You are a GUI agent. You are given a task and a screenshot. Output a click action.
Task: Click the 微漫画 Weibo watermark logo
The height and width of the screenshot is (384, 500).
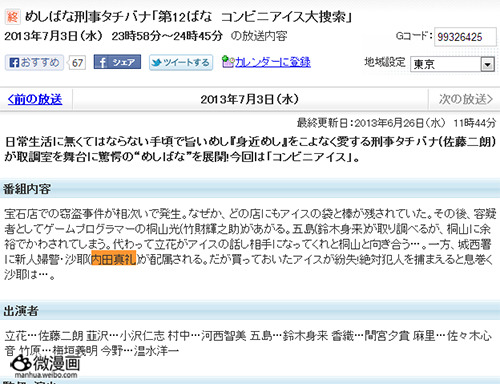click(x=46, y=366)
